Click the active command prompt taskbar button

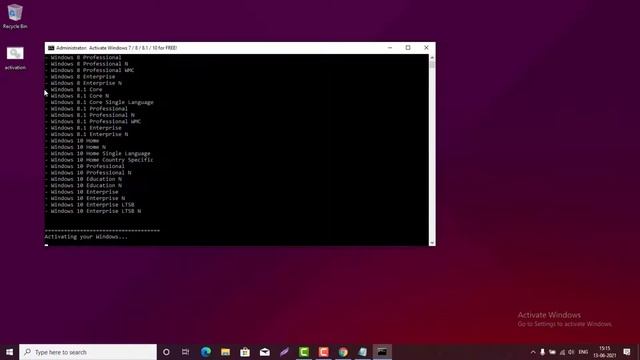(x=382, y=352)
